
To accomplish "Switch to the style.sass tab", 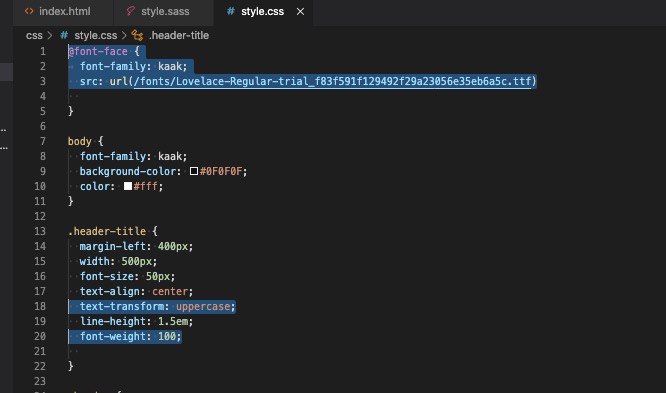I will [164, 12].
